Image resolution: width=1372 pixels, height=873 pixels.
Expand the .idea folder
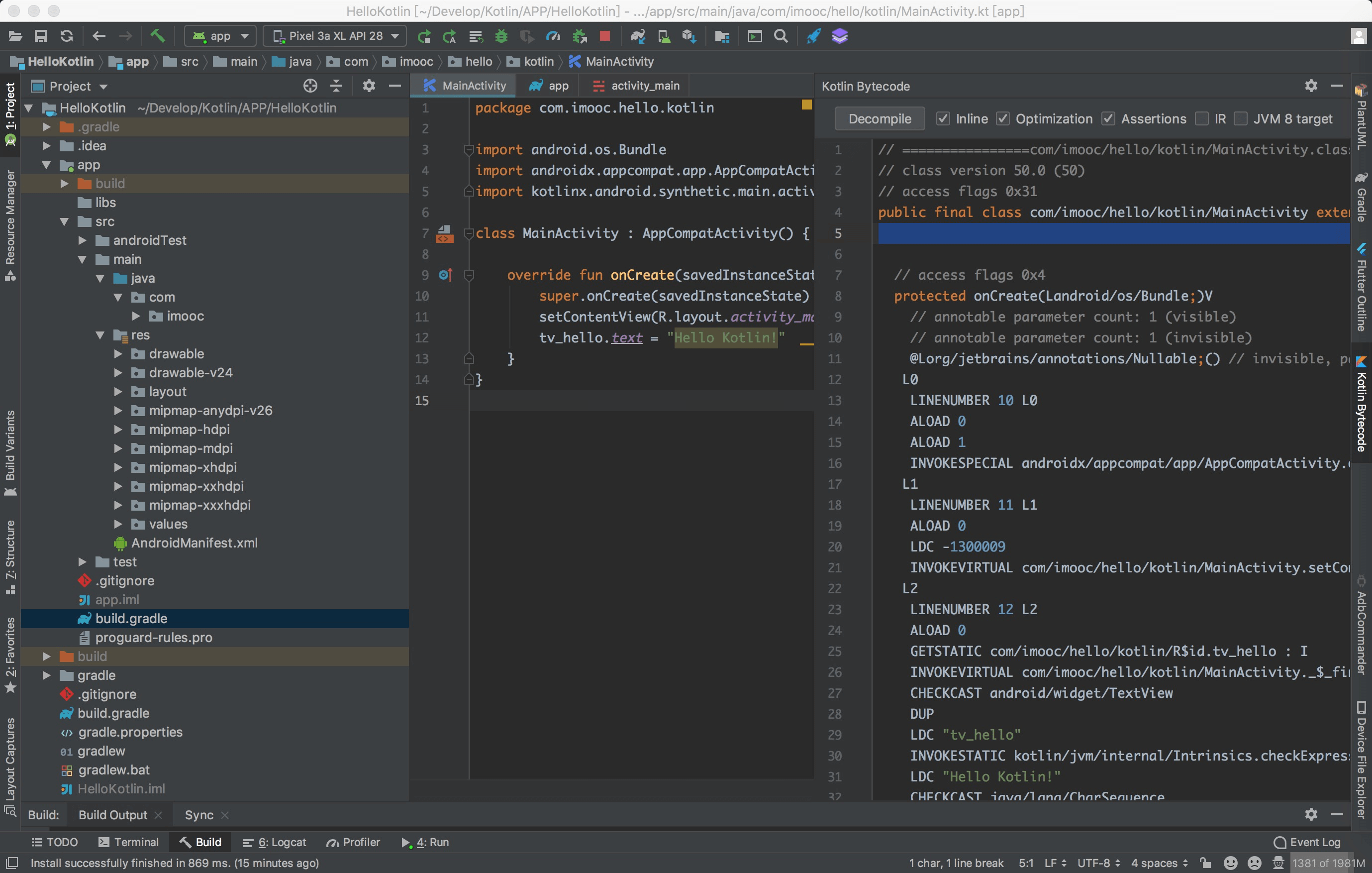pos(47,145)
